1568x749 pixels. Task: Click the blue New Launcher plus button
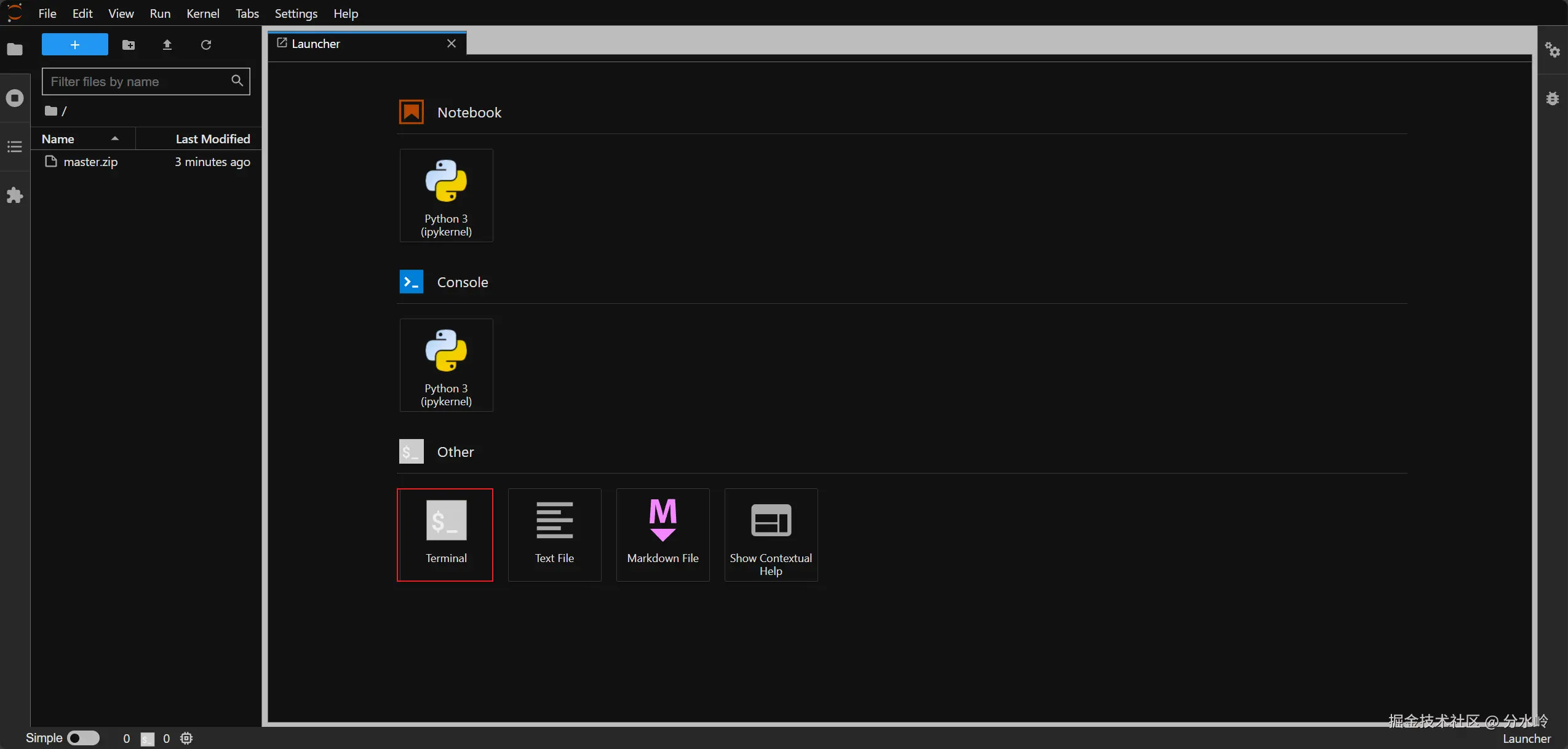click(x=74, y=45)
